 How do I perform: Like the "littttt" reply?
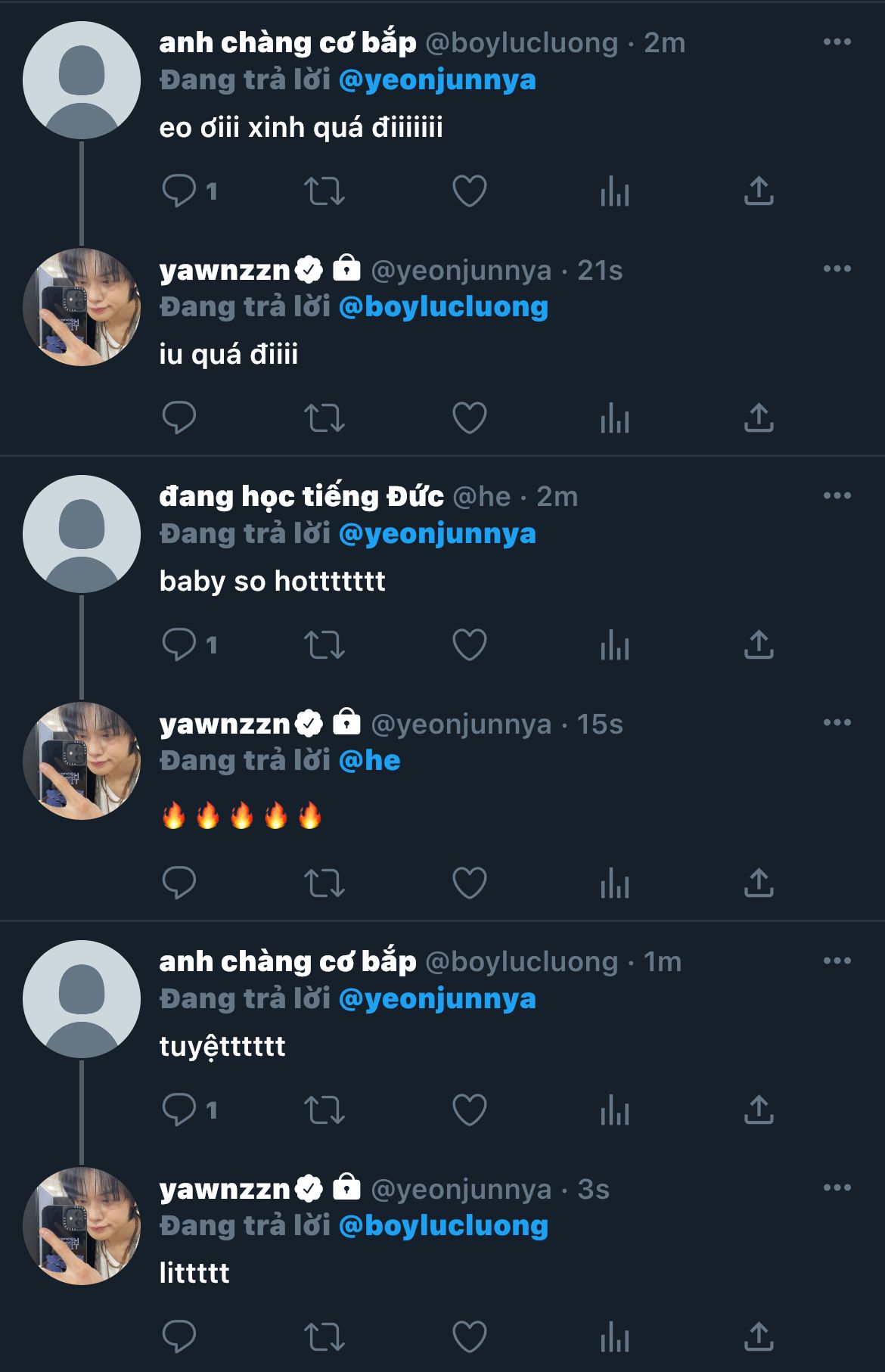point(469,1336)
